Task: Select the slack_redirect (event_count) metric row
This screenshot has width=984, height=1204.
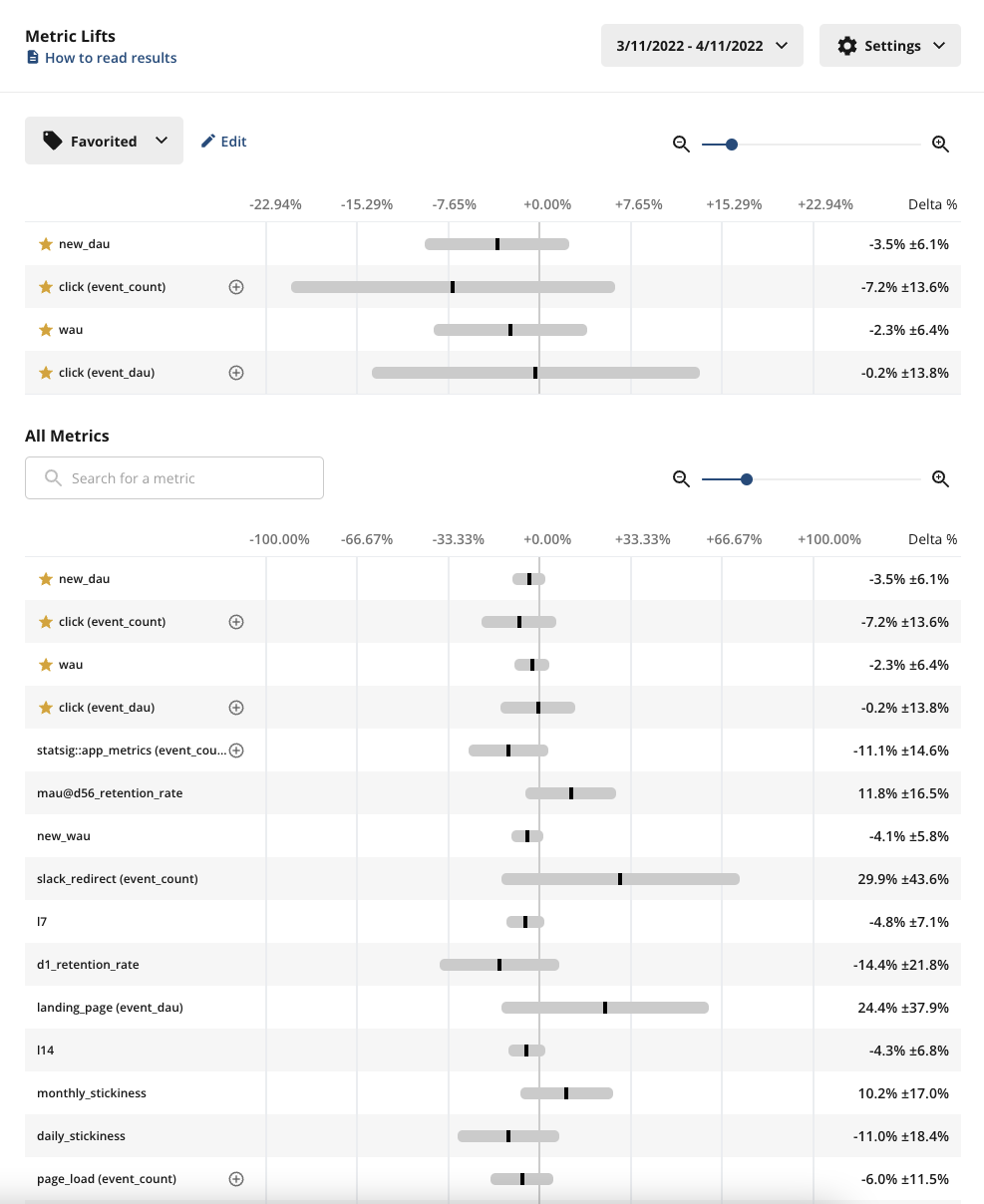Action: [492, 879]
